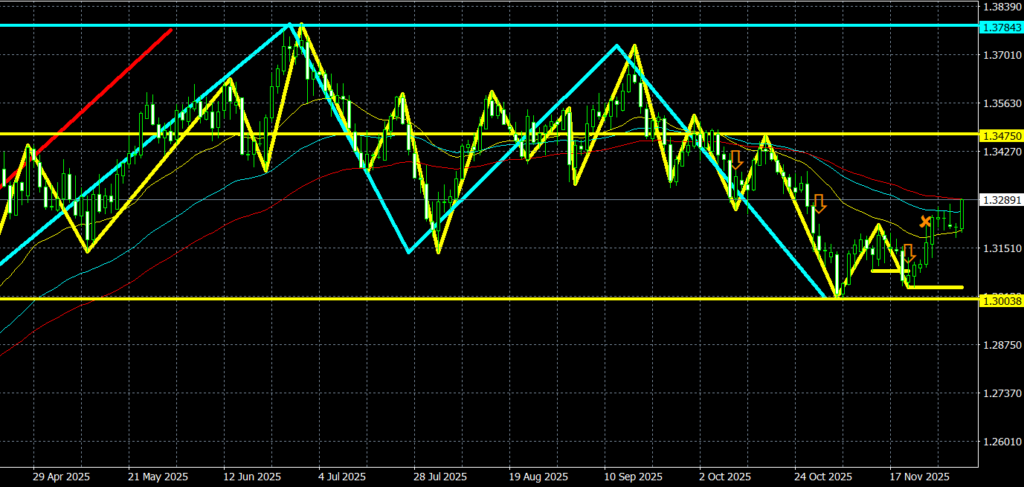Select the middle orange down arrow

tap(819, 204)
